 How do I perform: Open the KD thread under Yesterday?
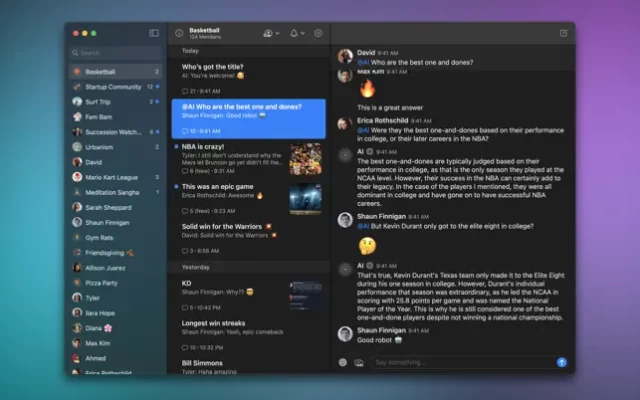point(230,292)
